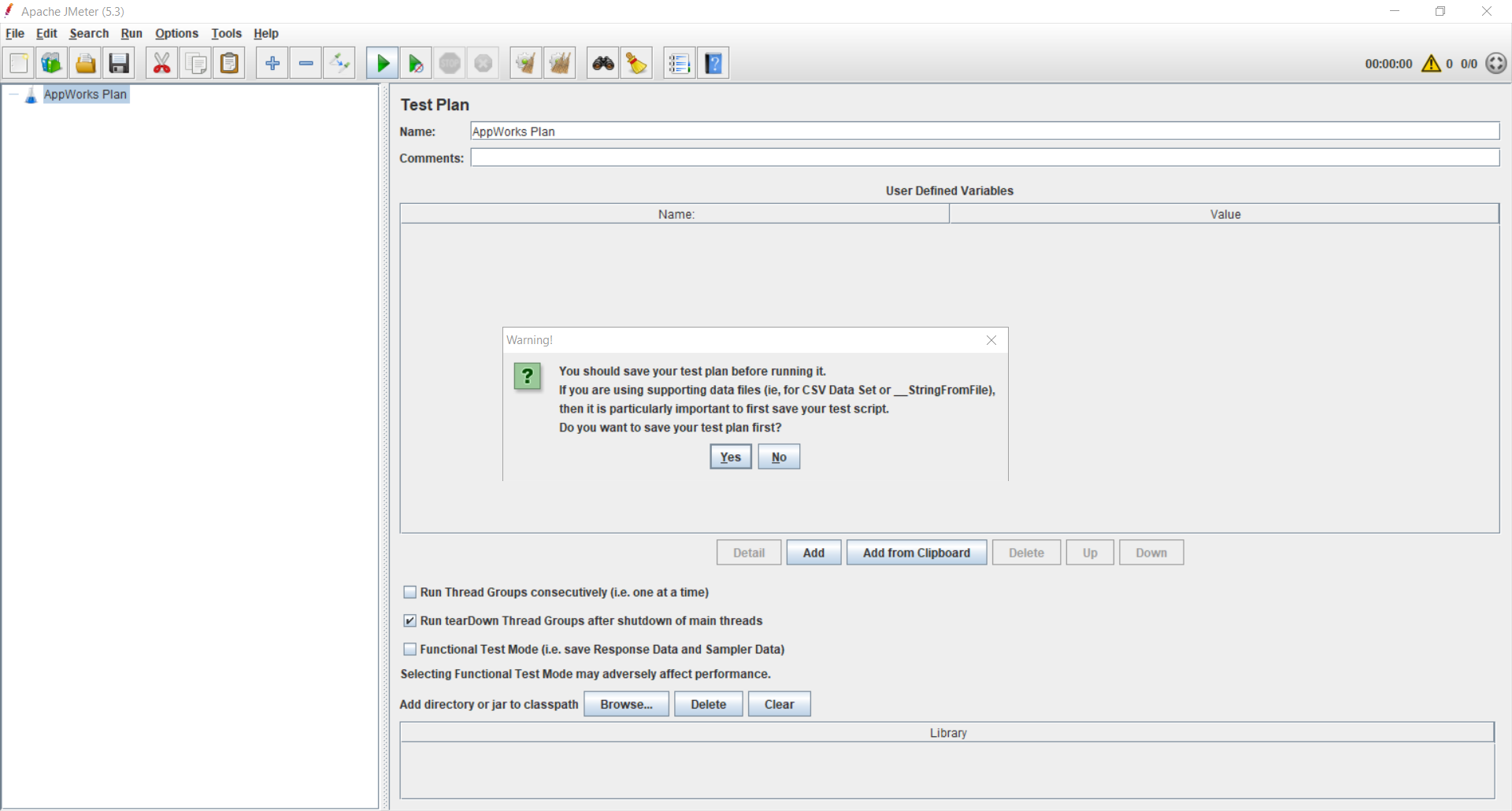Enable Functional Test Mode checkbox
1512x811 pixels.
(409, 649)
